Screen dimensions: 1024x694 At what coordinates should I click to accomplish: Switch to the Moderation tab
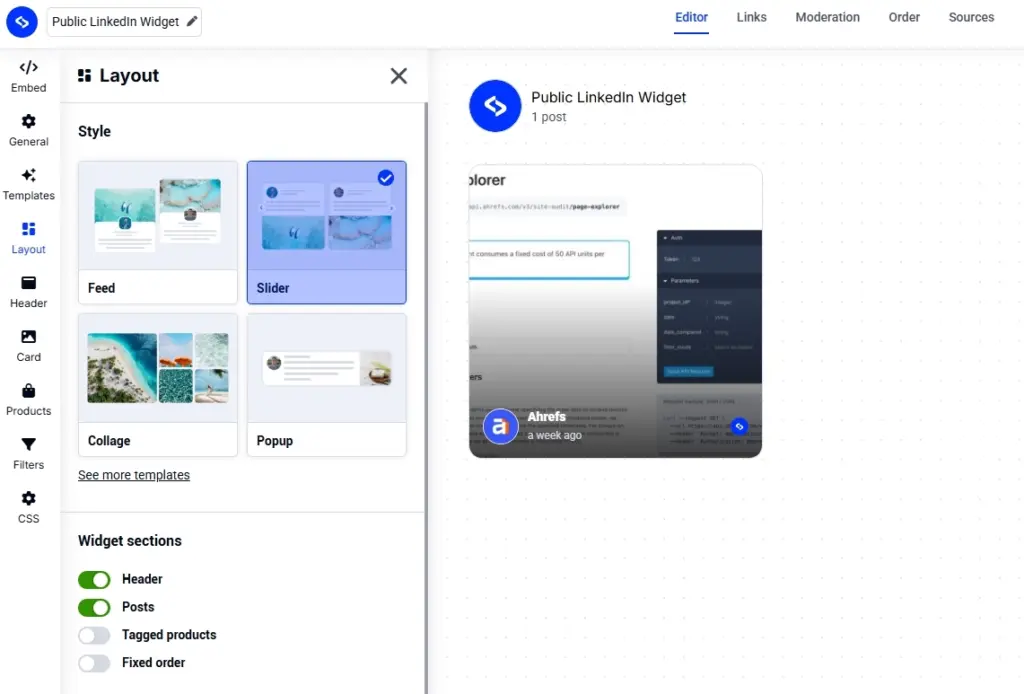tap(827, 17)
